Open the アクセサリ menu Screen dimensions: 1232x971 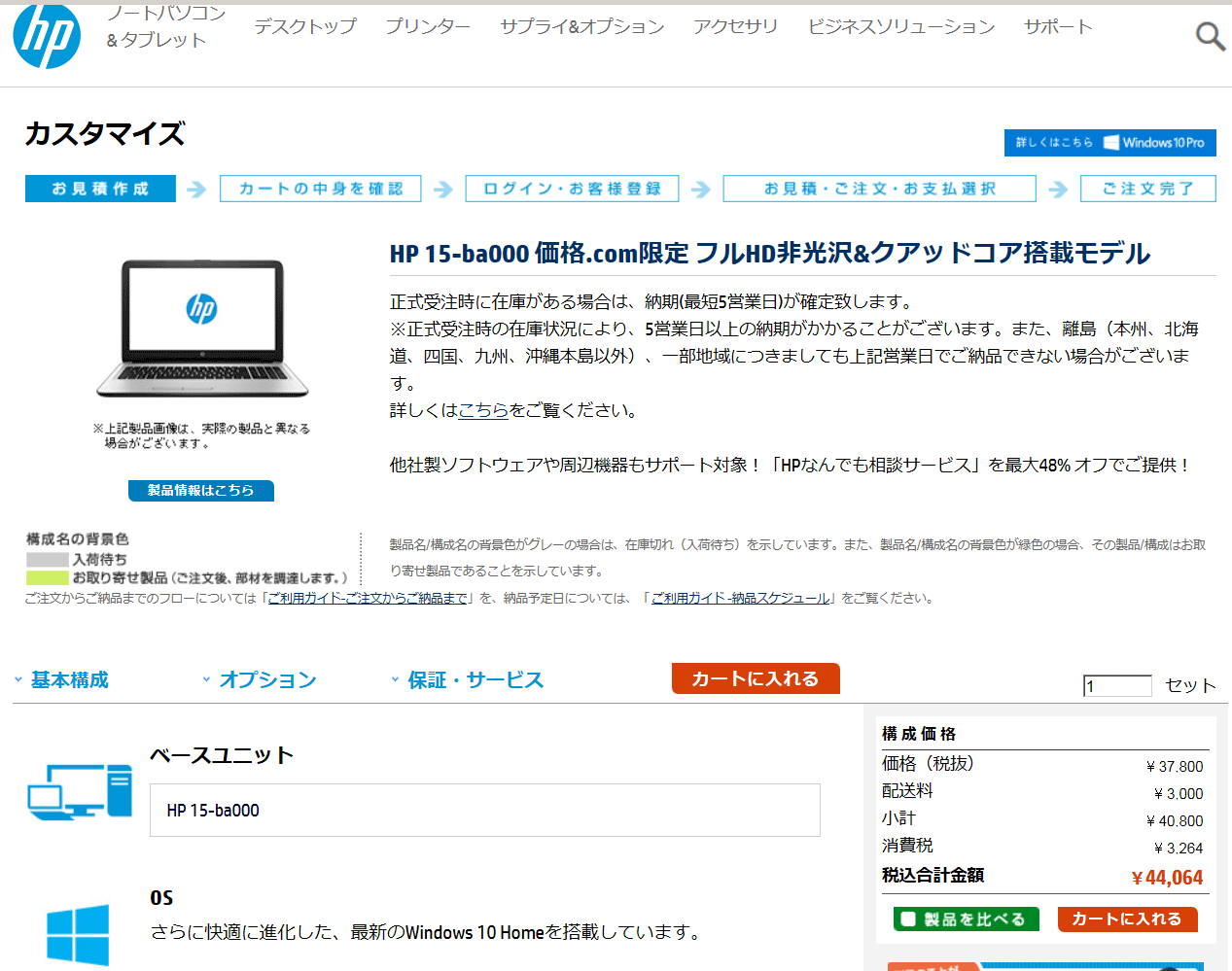coord(735,26)
